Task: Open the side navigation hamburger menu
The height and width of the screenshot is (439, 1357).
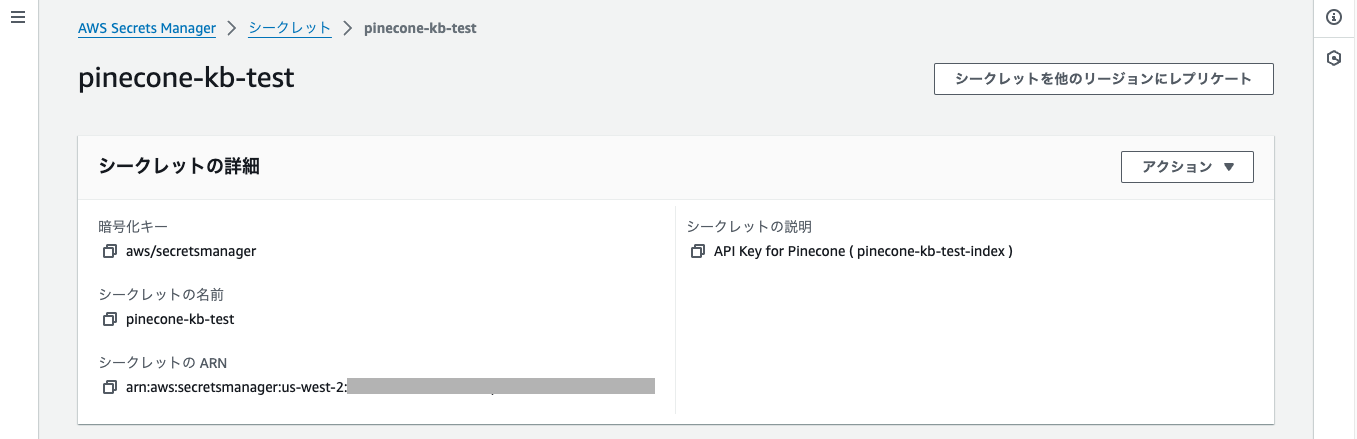Action: pos(17,19)
